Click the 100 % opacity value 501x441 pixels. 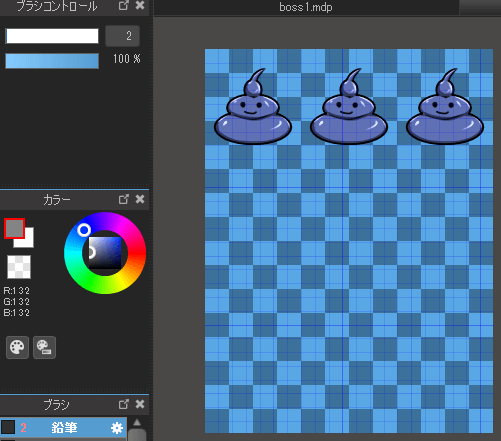[x=127, y=59]
